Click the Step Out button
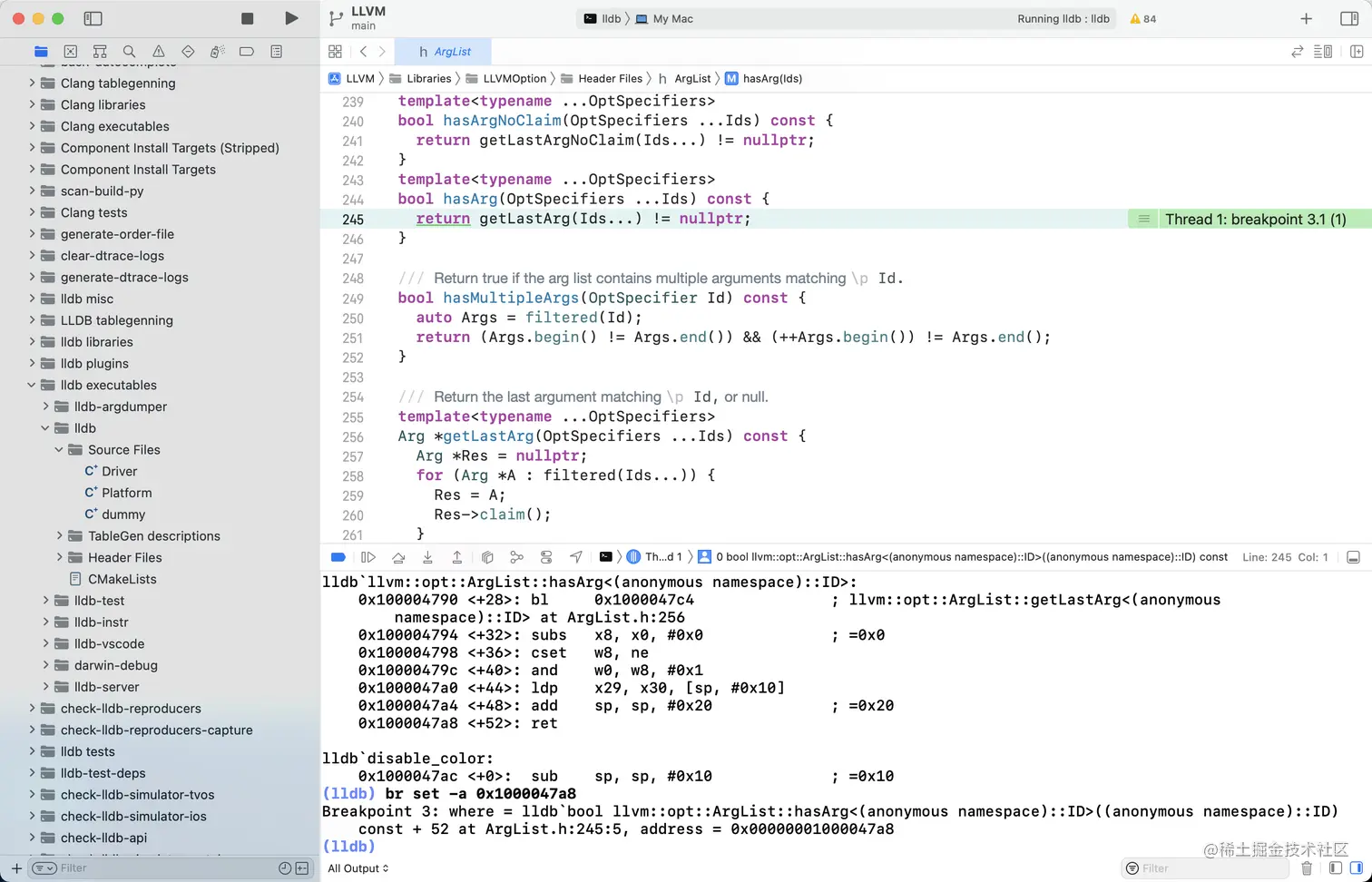The height and width of the screenshot is (882, 1372). pyautogui.click(x=457, y=557)
